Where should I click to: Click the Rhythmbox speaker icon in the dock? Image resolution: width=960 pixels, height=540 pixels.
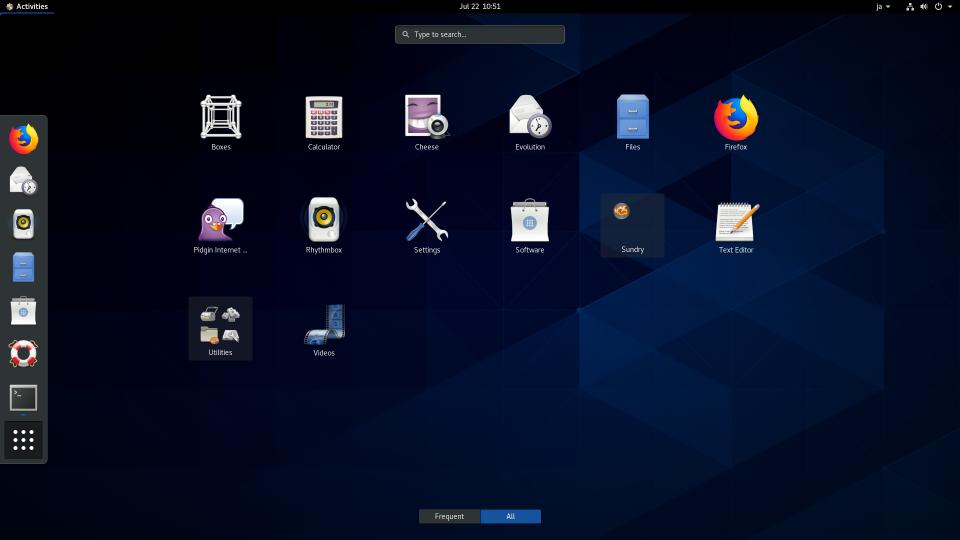pyautogui.click(x=23, y=224)
